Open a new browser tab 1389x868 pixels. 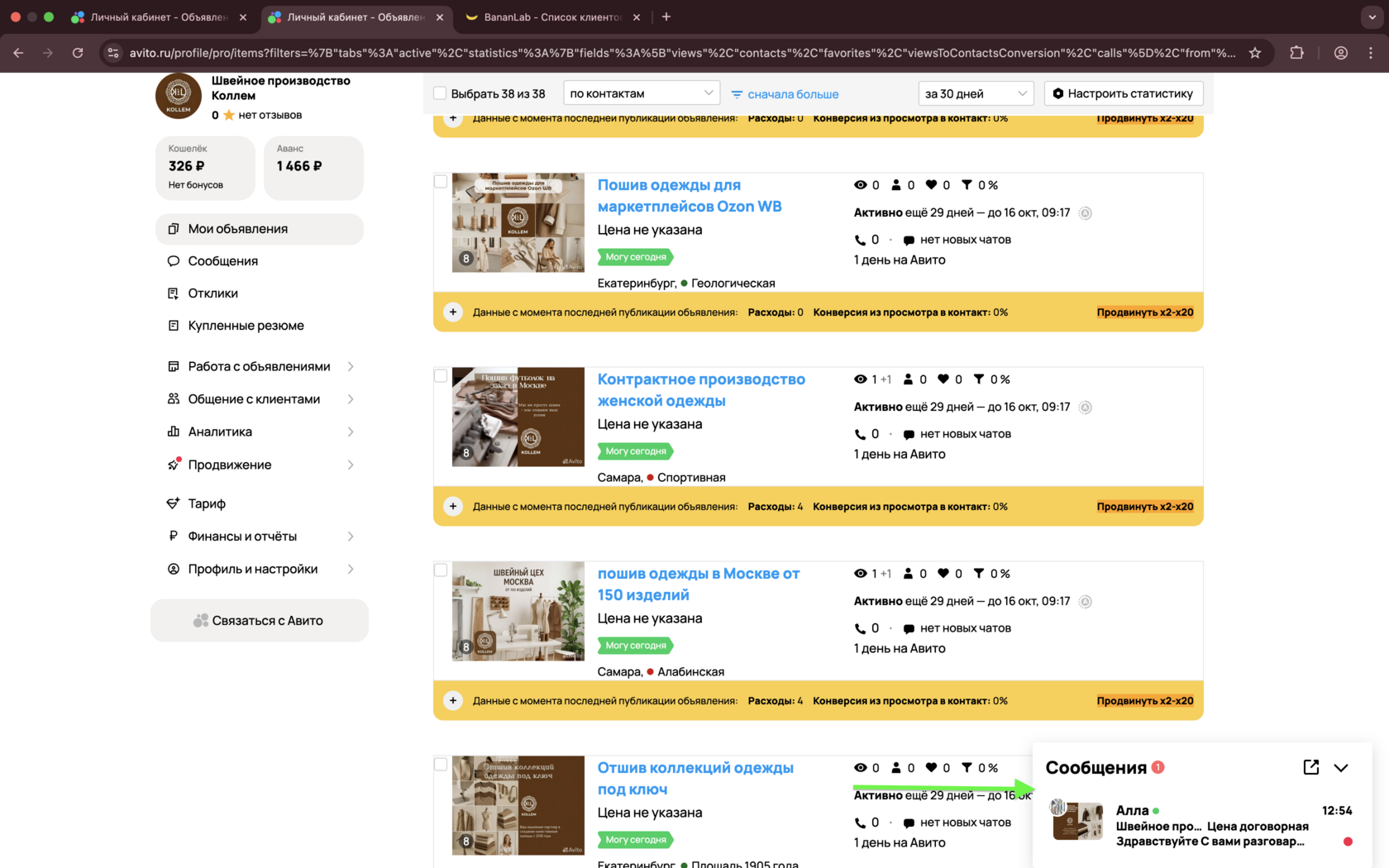[666, 17]
